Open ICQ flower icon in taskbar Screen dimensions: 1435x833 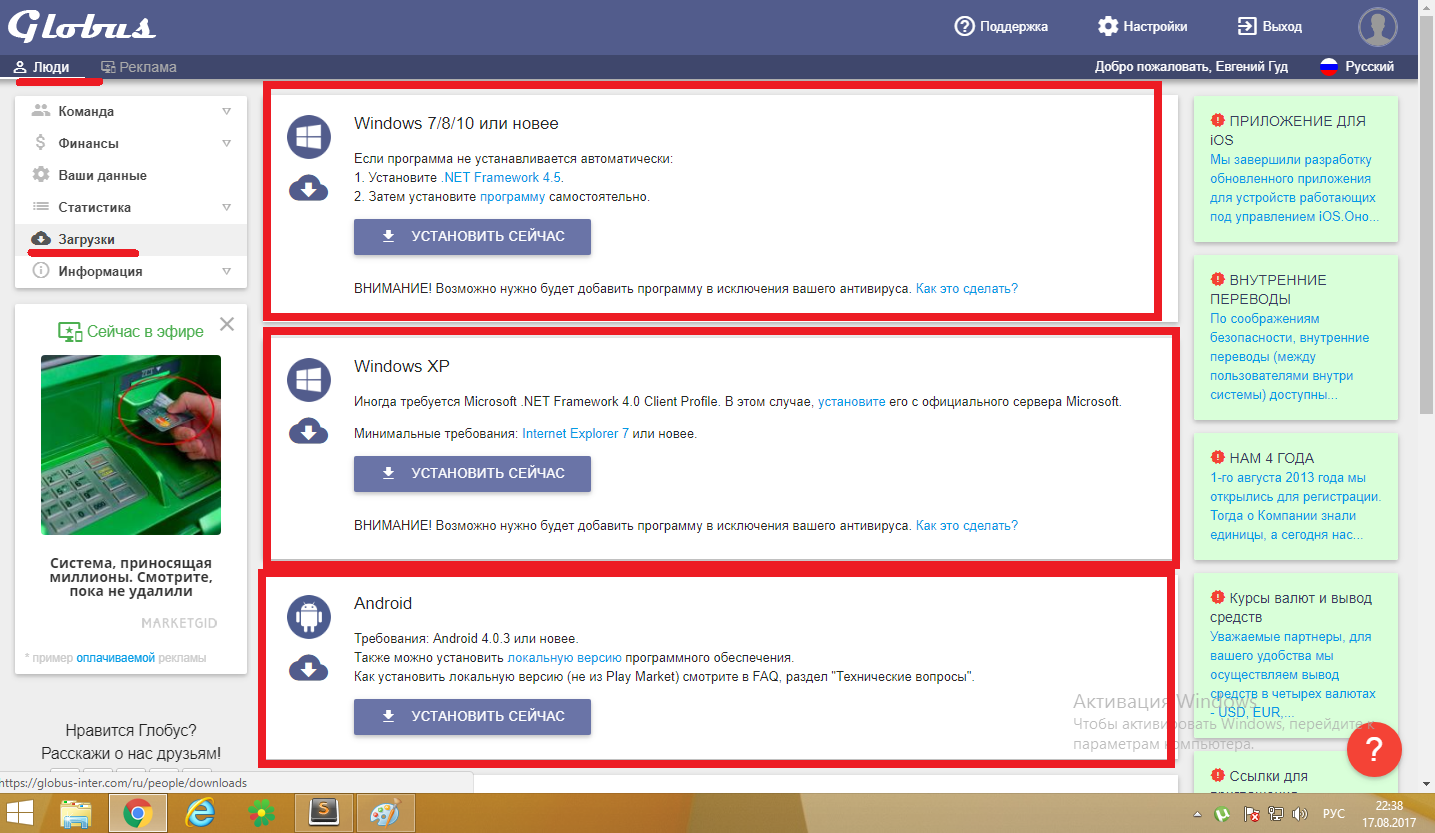click(x=262, y=814)
